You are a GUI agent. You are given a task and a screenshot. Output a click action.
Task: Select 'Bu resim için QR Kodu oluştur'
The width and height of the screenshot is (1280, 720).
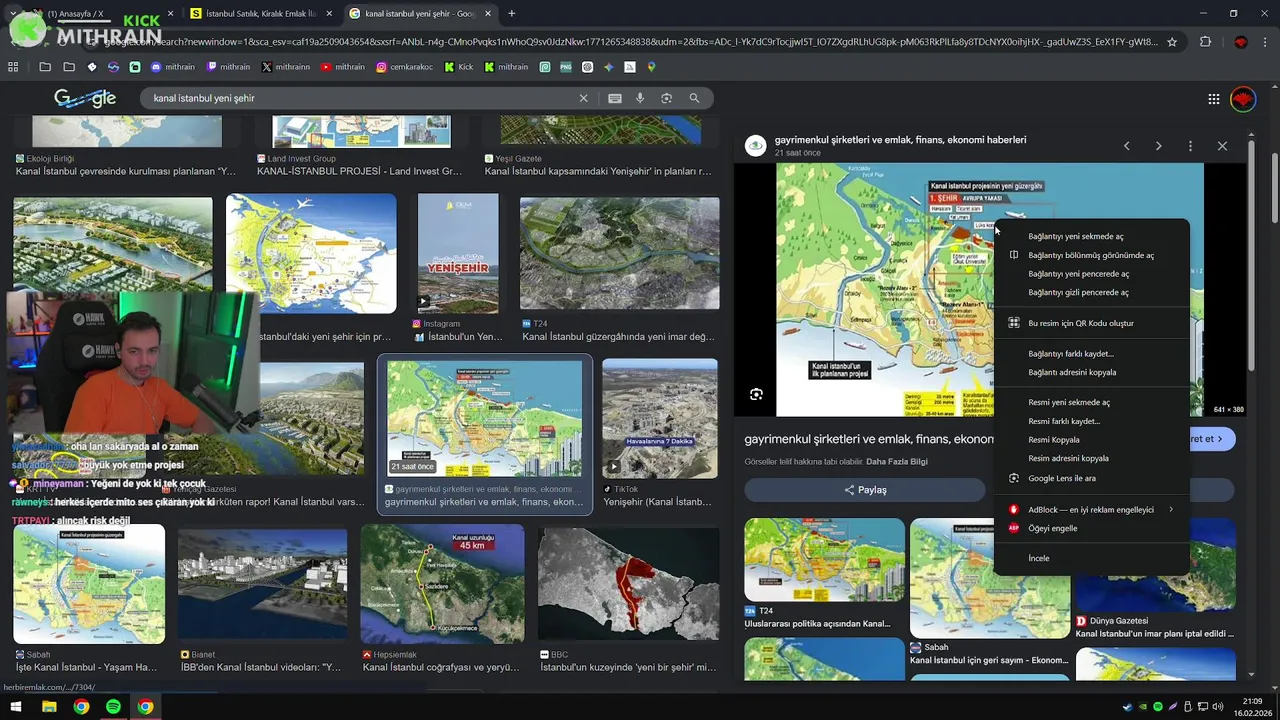click(1092, 323)
